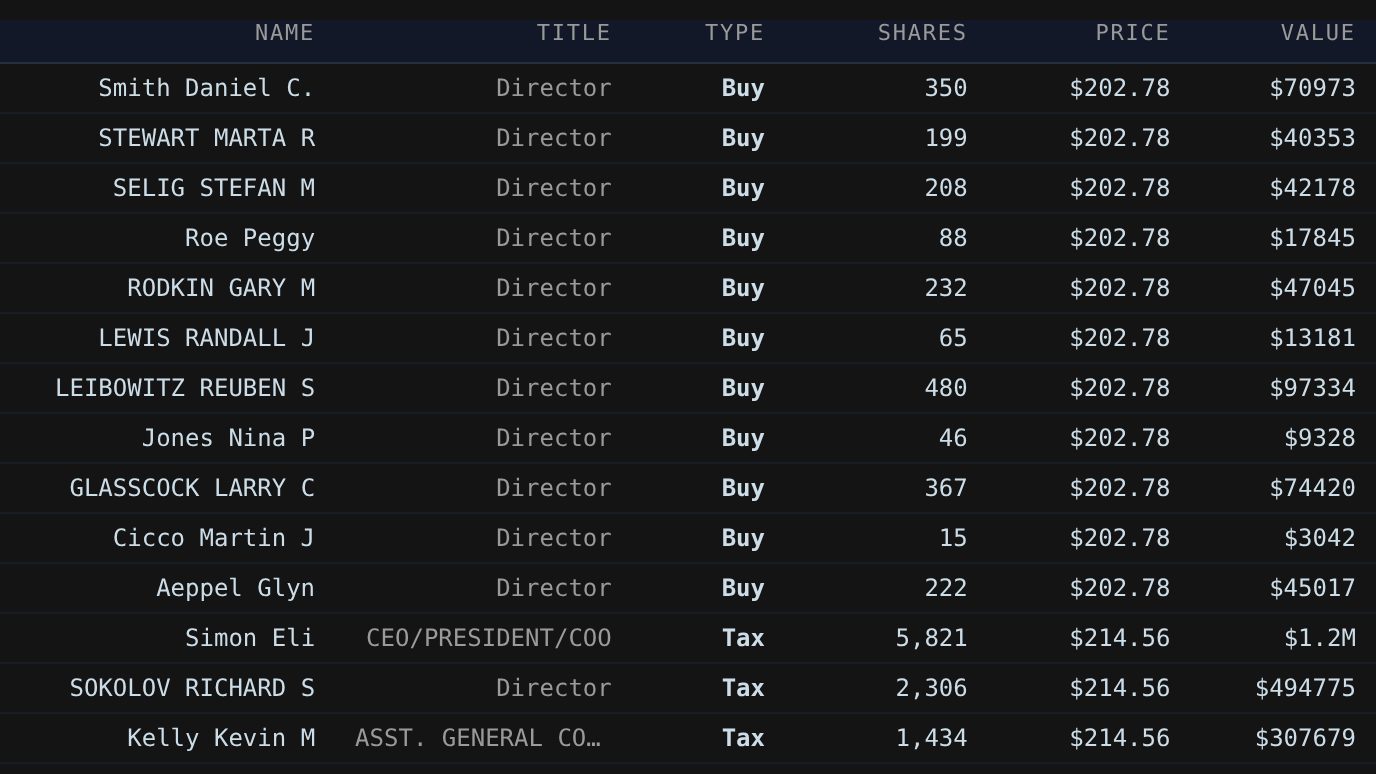
Task: Select the 88 shares cell
Action: point(953,238)
